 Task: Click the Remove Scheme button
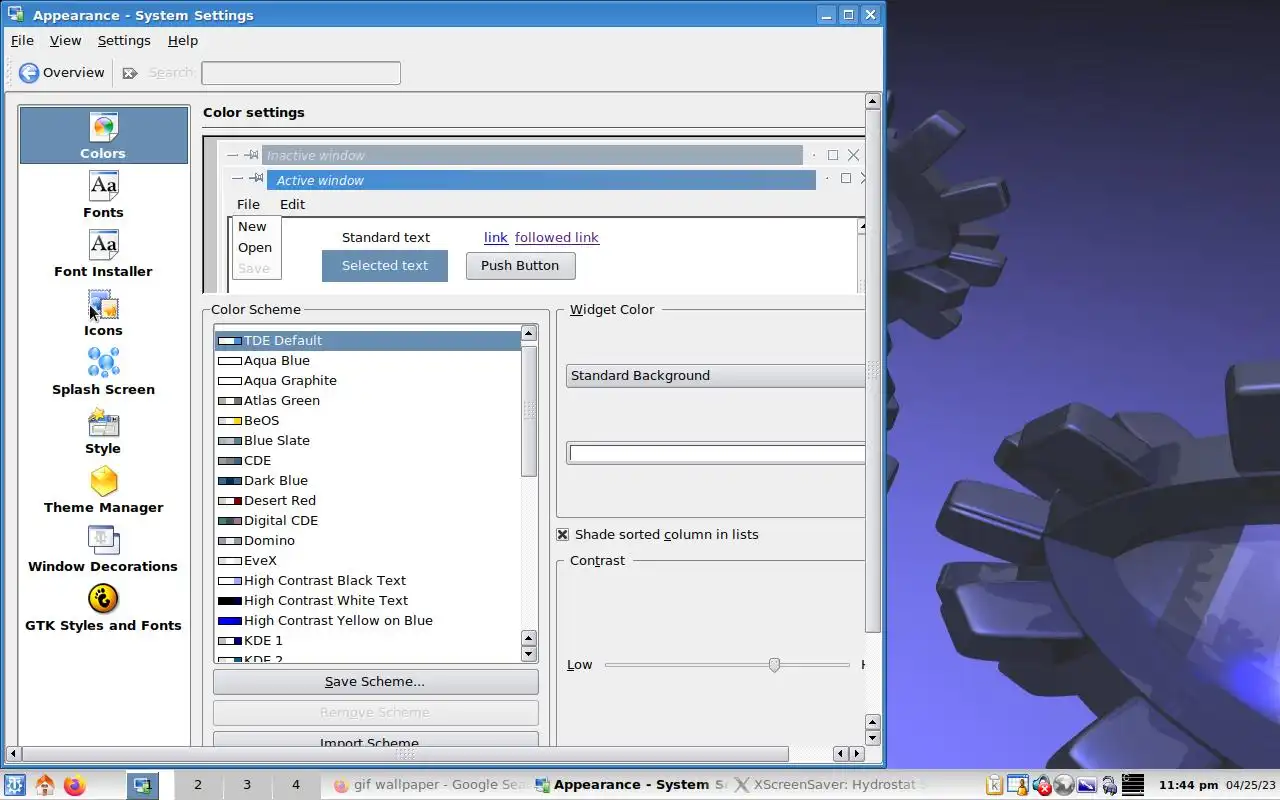[x=375, y=713]
